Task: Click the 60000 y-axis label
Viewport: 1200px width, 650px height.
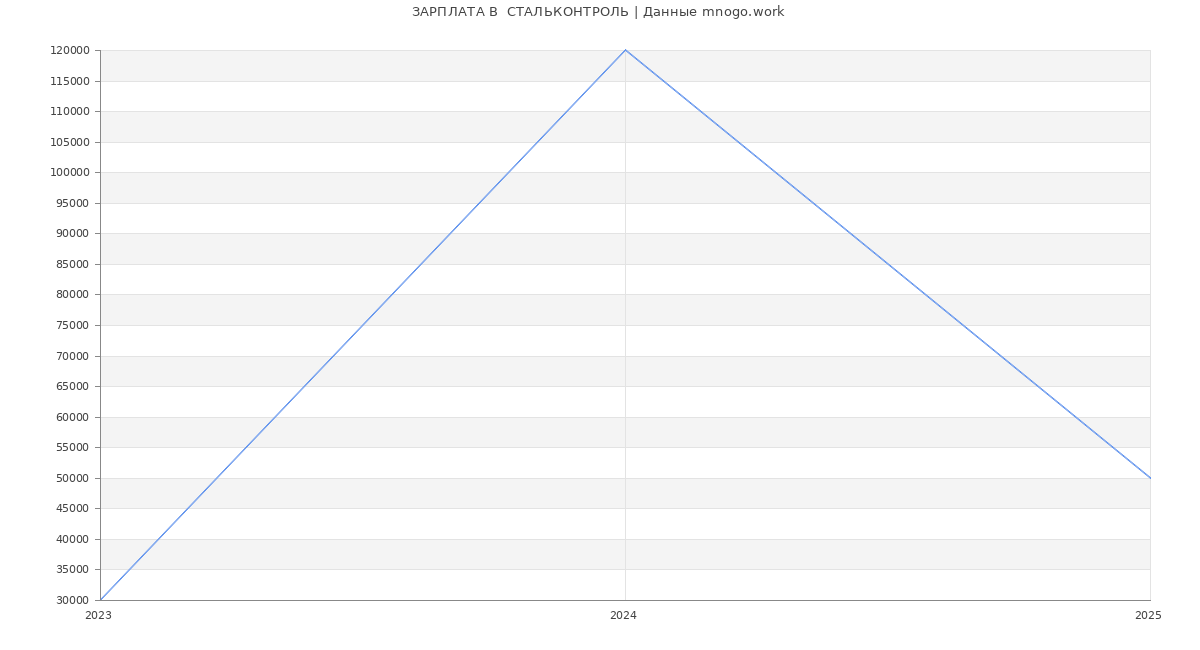Action: coord(73,417)
